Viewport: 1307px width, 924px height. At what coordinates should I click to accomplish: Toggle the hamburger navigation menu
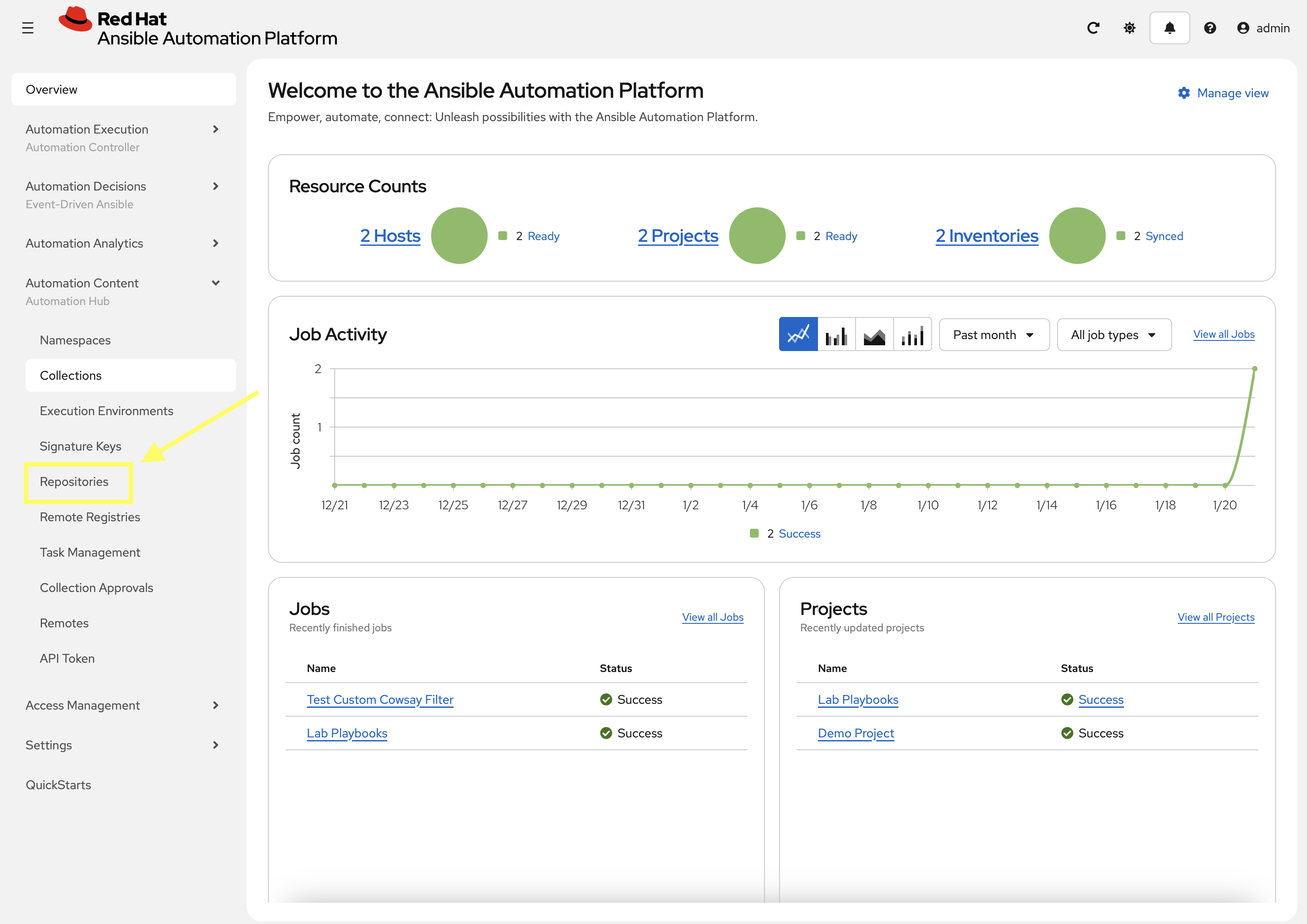pyautogui.click(x=27, y=28)
